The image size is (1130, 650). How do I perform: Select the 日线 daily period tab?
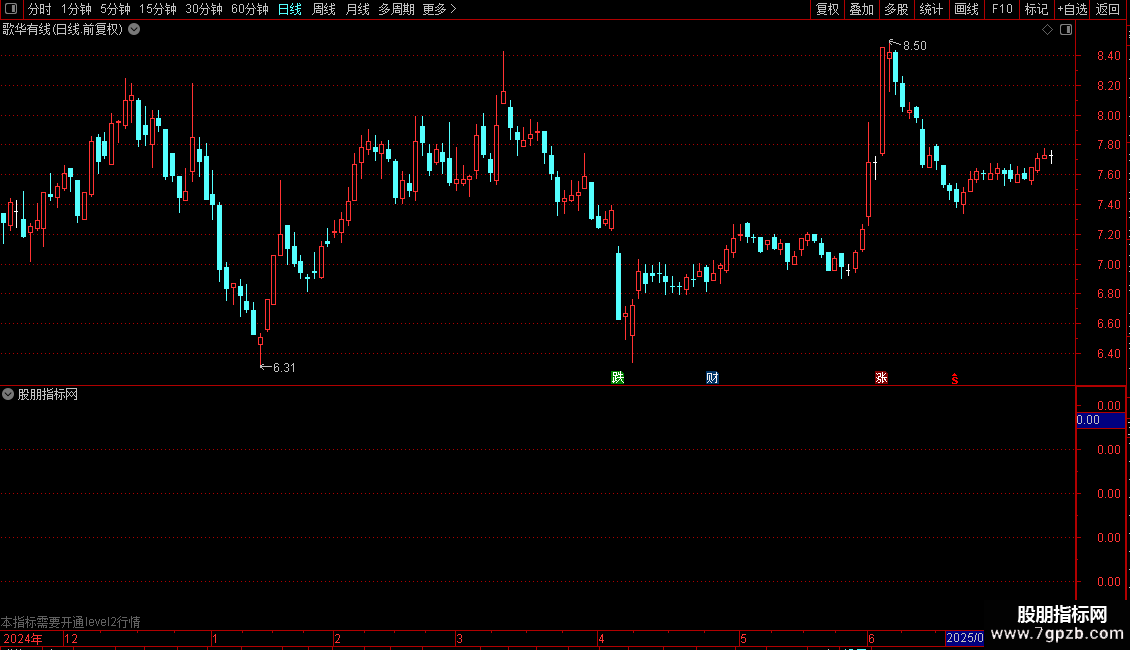290,9
